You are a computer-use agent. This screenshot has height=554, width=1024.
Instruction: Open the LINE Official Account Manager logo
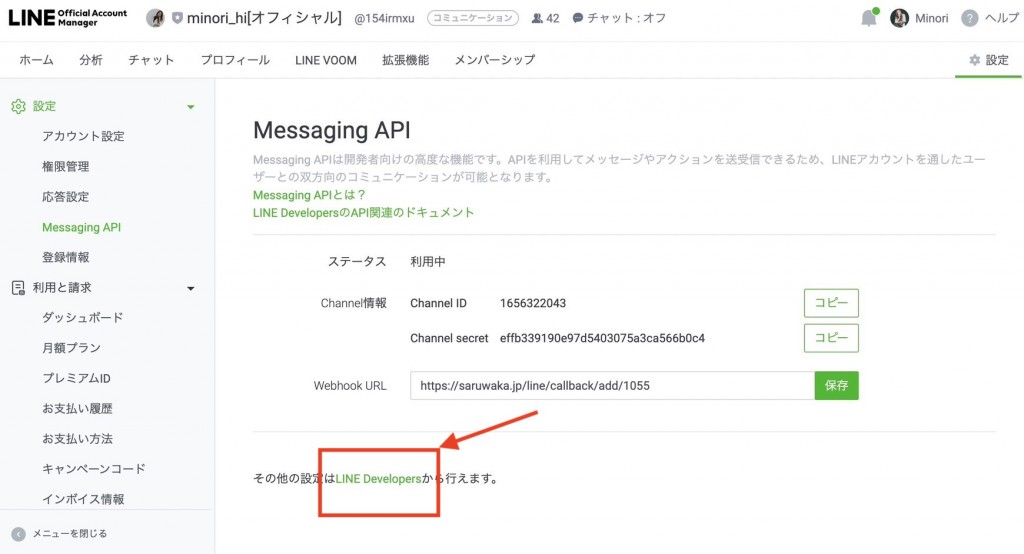click(x=68, y=18)
